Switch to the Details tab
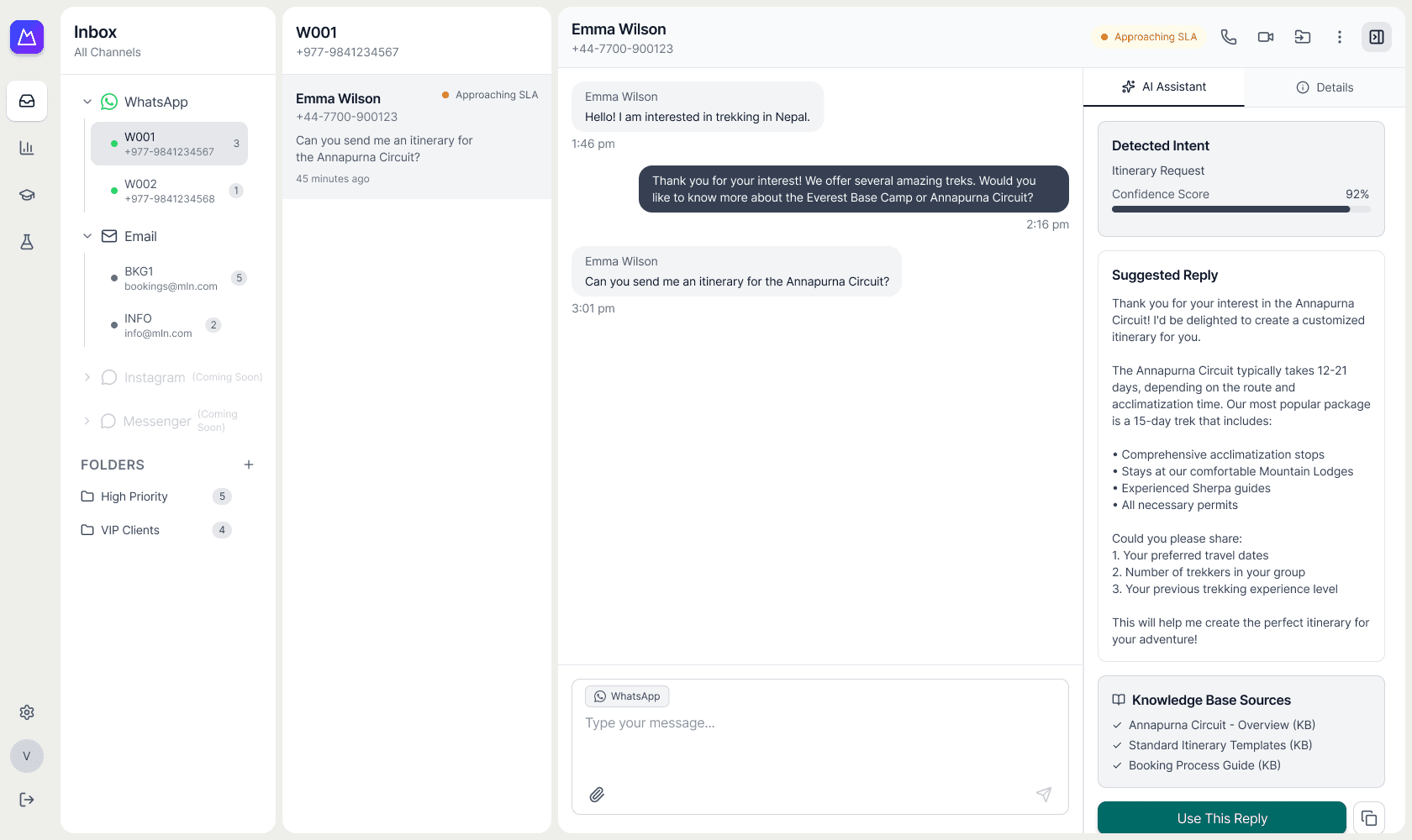The image size is (1412, 840). (x=1325, y=87)
